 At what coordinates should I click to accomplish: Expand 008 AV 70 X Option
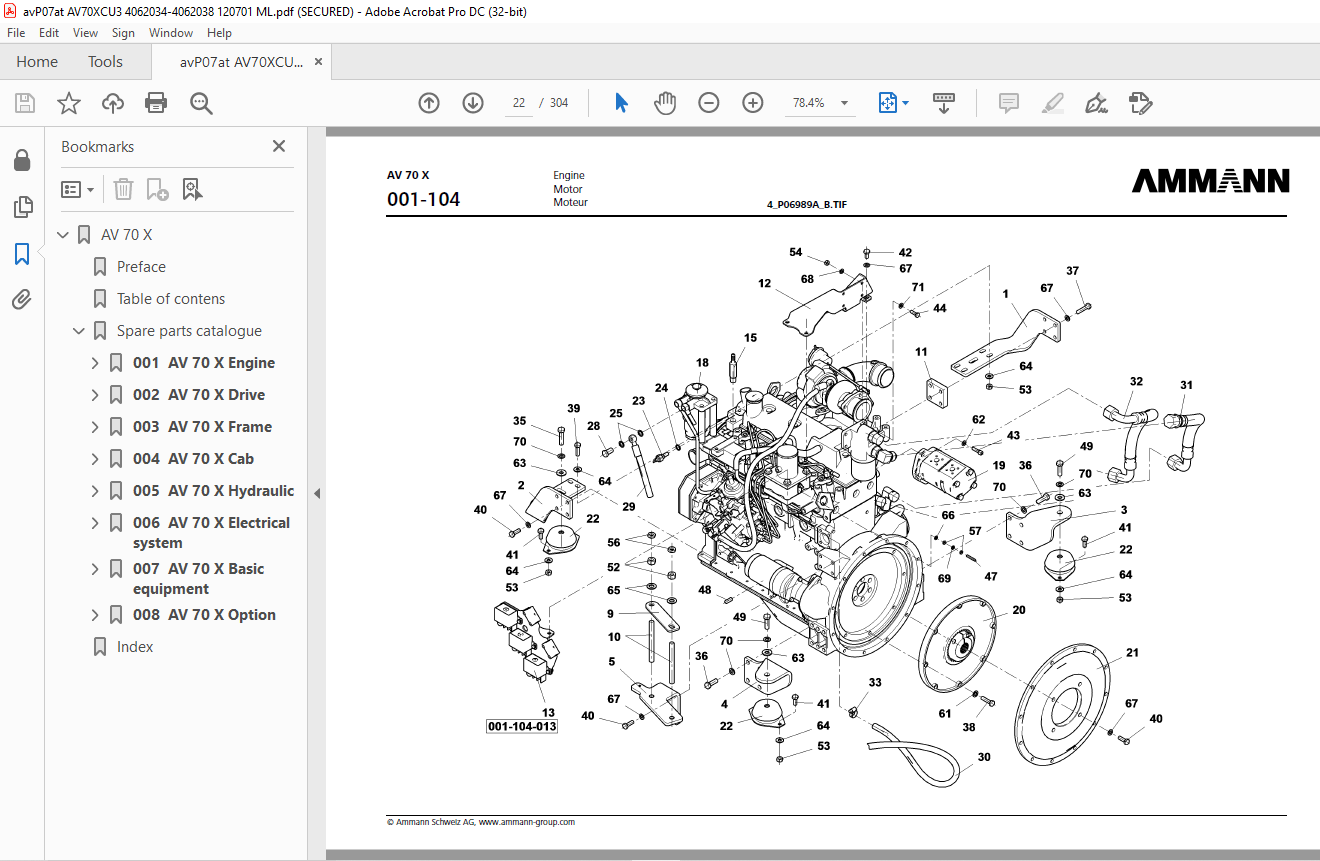(x=96, y=615)
